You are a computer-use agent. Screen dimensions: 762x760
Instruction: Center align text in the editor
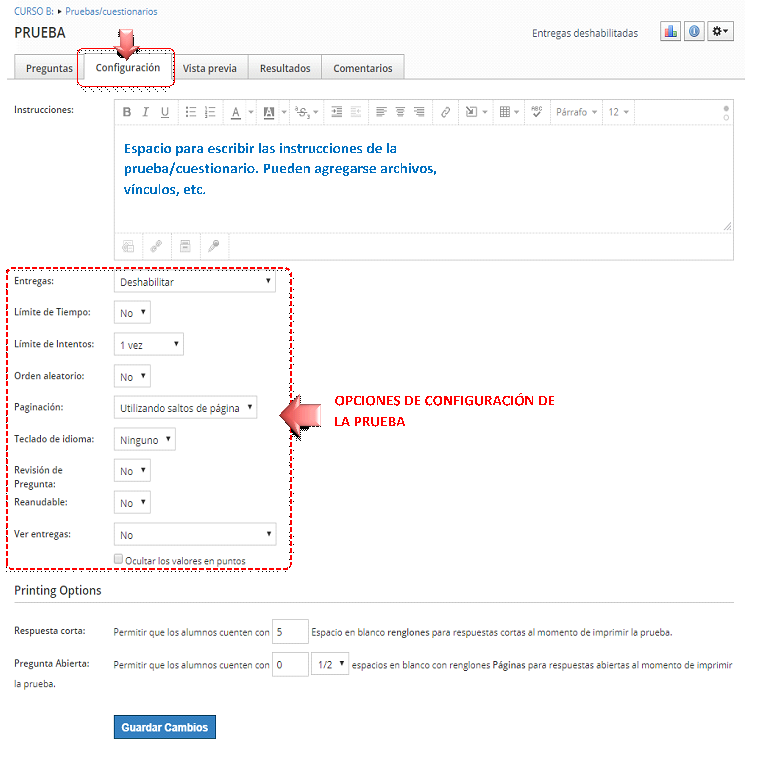400,112
